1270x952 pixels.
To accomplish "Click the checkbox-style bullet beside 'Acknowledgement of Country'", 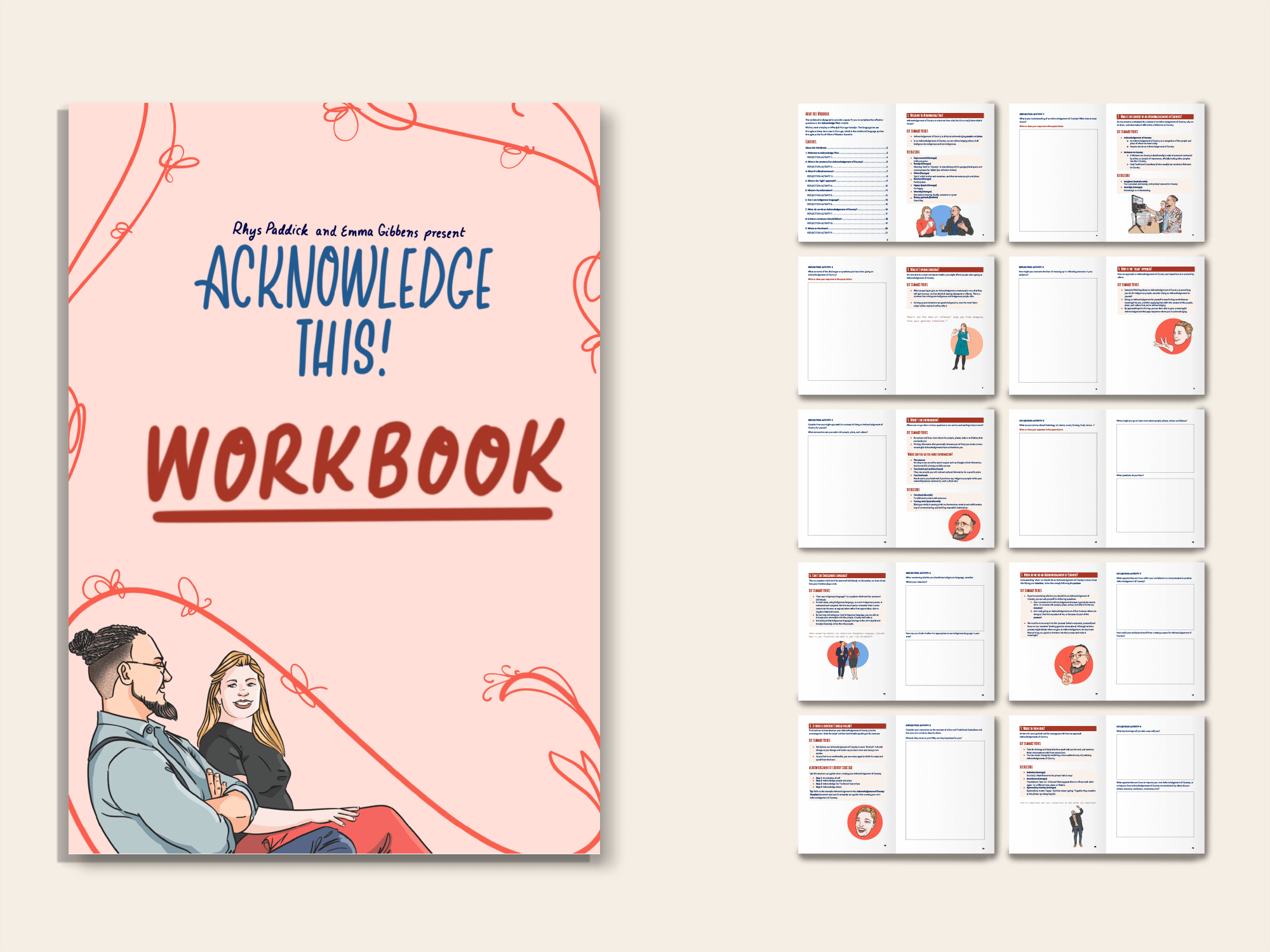I will pos(1121,137).
